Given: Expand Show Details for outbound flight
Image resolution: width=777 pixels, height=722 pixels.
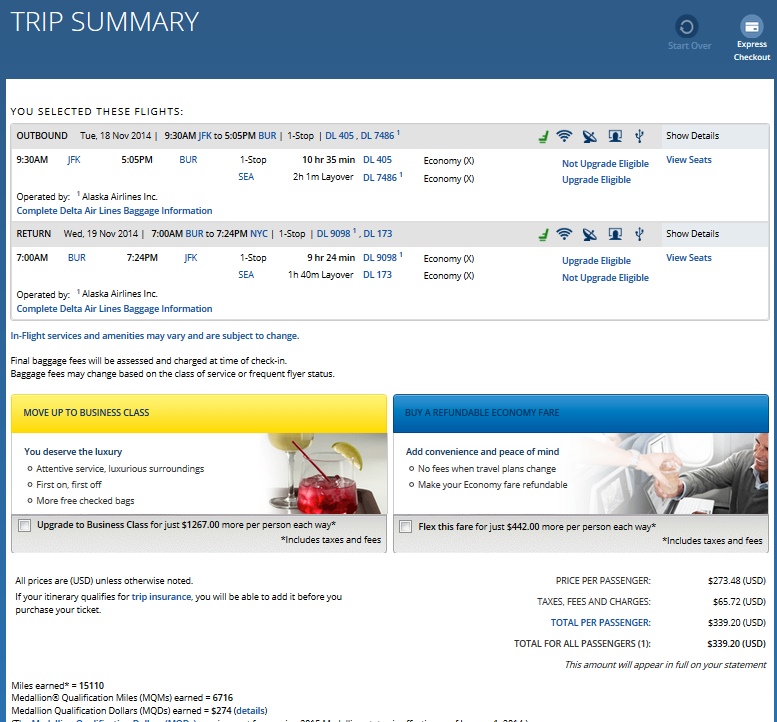Looking at the screenshot, I should (x=692, y=136).
